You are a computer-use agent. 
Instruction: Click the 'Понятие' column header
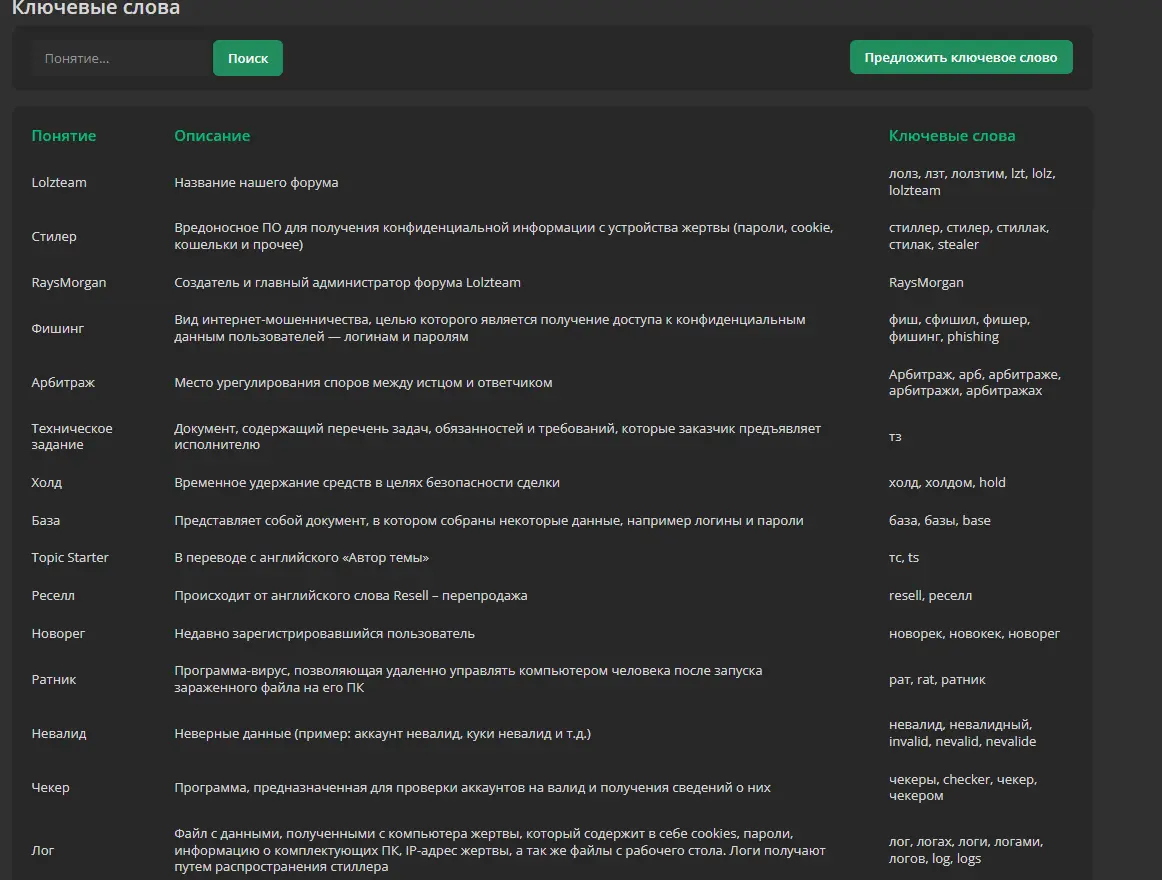tap(64, 136)
